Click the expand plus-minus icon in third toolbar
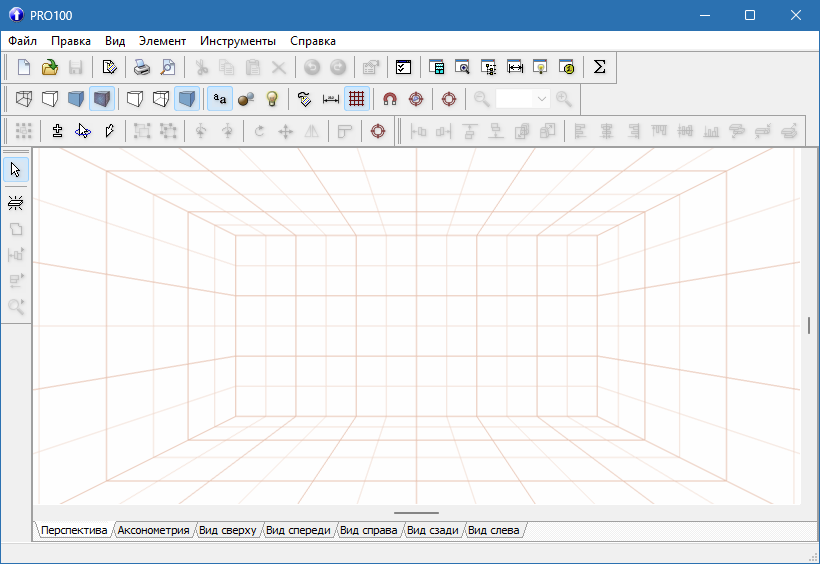 pos(57,131)
